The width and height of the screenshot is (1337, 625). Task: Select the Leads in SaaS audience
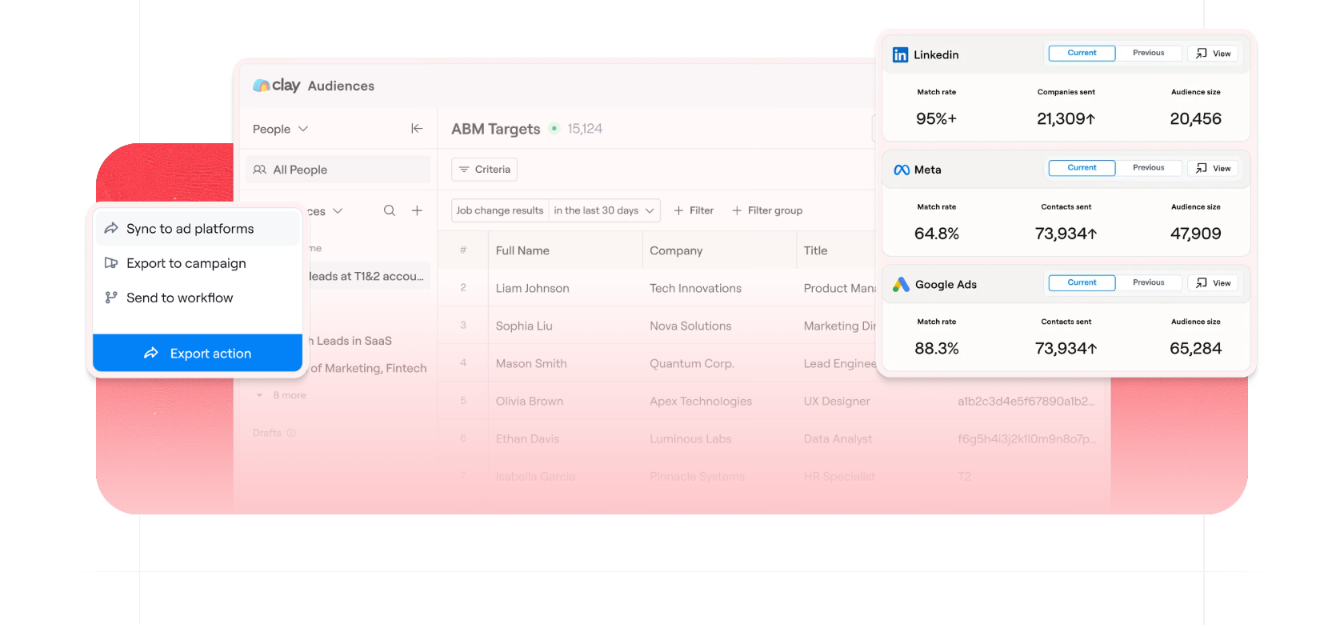point(348,341)
